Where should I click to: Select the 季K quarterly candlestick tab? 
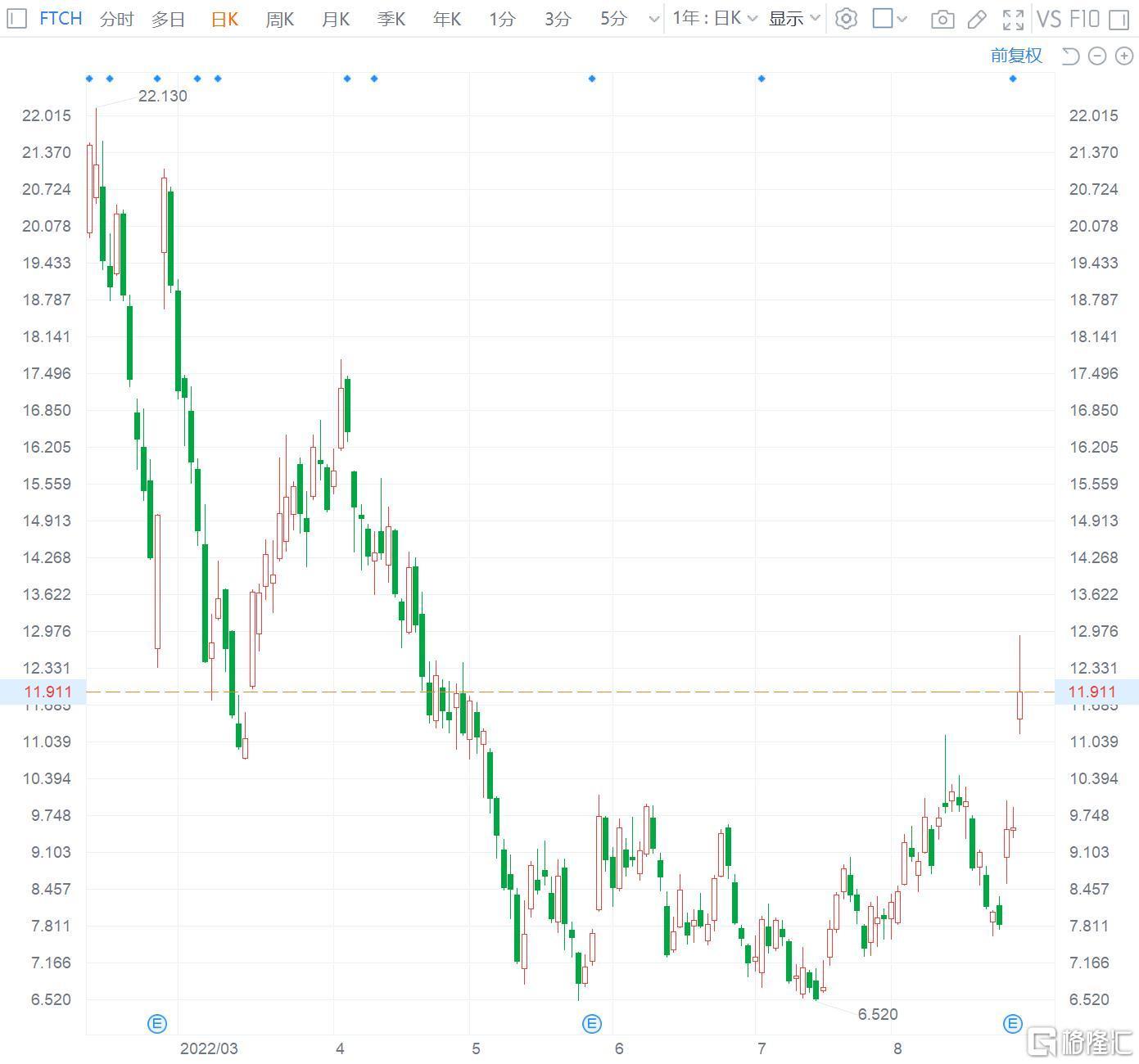point(391,19)
